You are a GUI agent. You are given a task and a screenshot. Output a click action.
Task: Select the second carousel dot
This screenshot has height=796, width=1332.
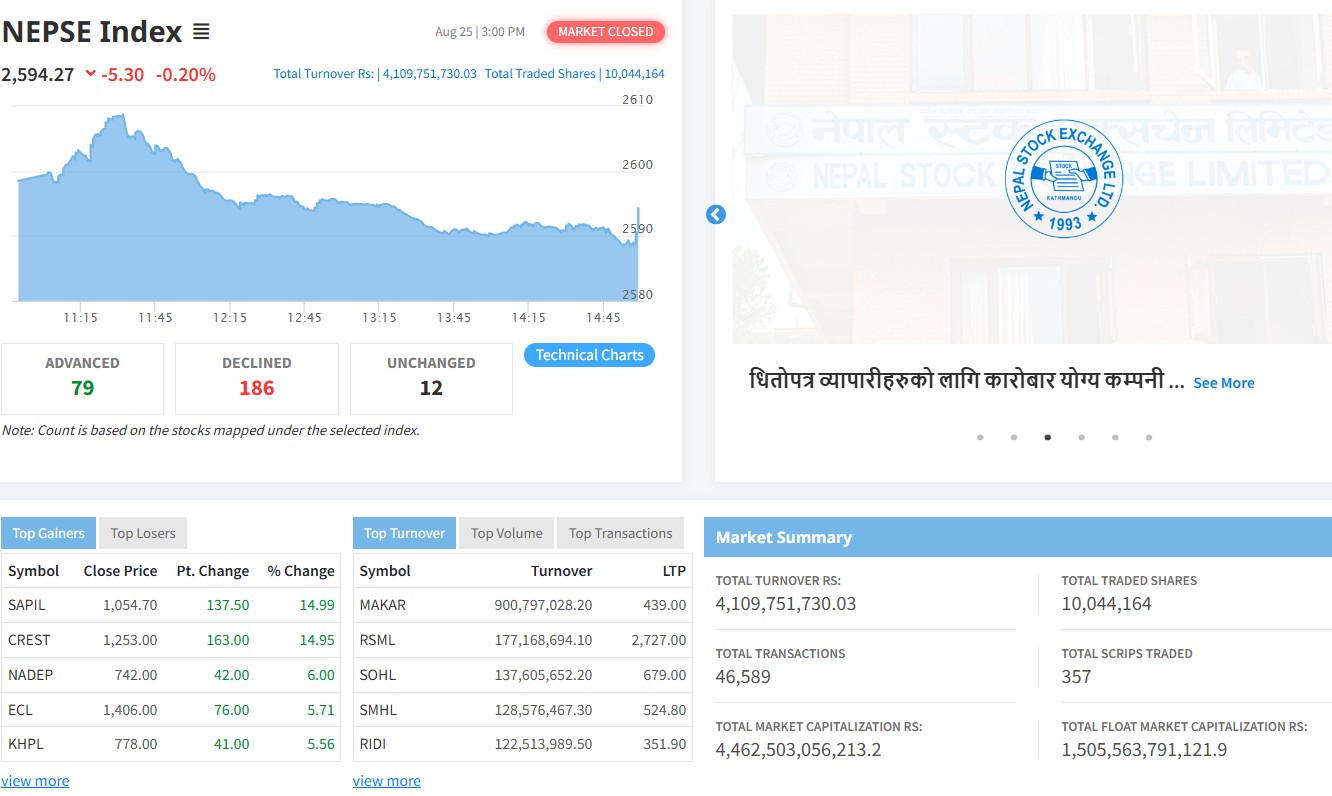point(1014,437)
